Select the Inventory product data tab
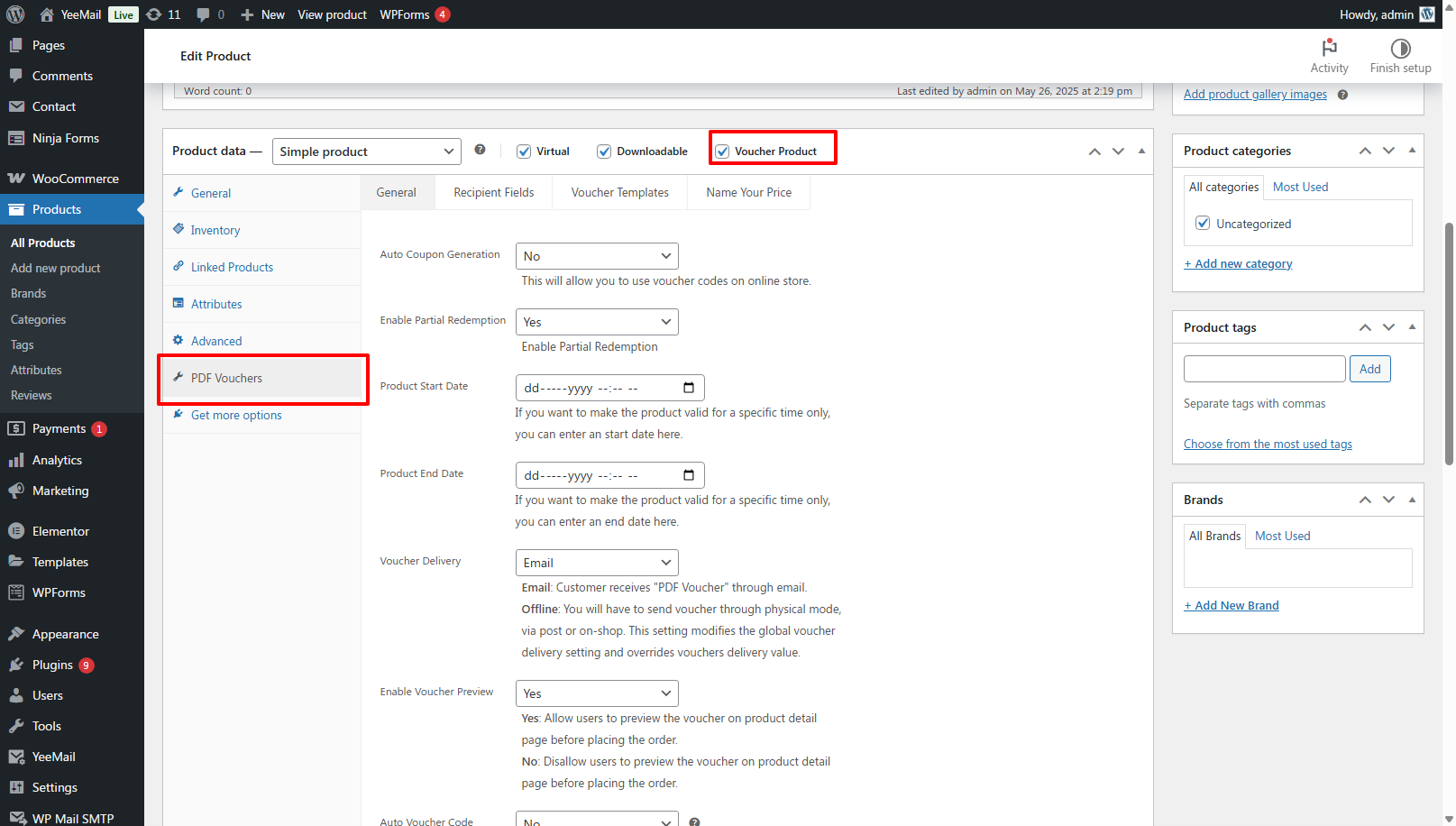The image size is (1456, 826). (262, 230)
